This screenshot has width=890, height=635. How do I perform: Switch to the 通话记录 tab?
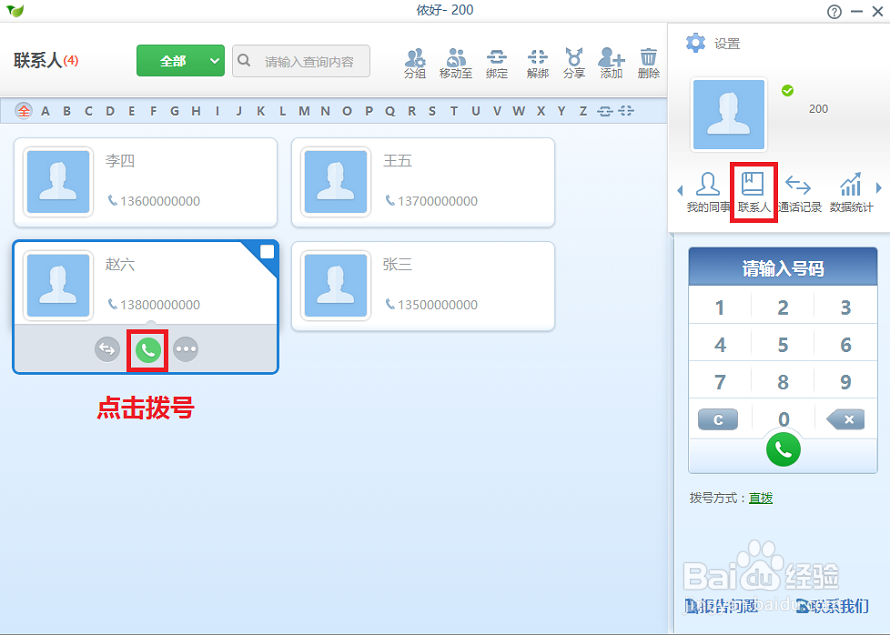click(x=802, y=190)
